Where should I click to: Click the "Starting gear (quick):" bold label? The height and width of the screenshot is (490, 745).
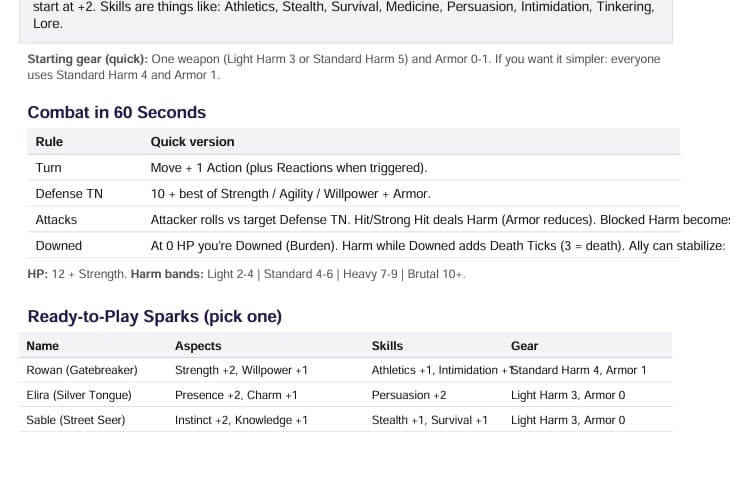click(88, 59)
